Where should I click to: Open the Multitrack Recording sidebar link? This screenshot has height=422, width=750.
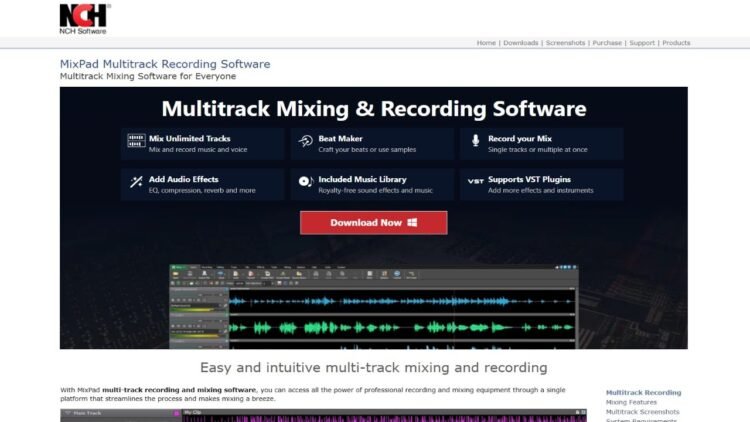click(643, 392)
